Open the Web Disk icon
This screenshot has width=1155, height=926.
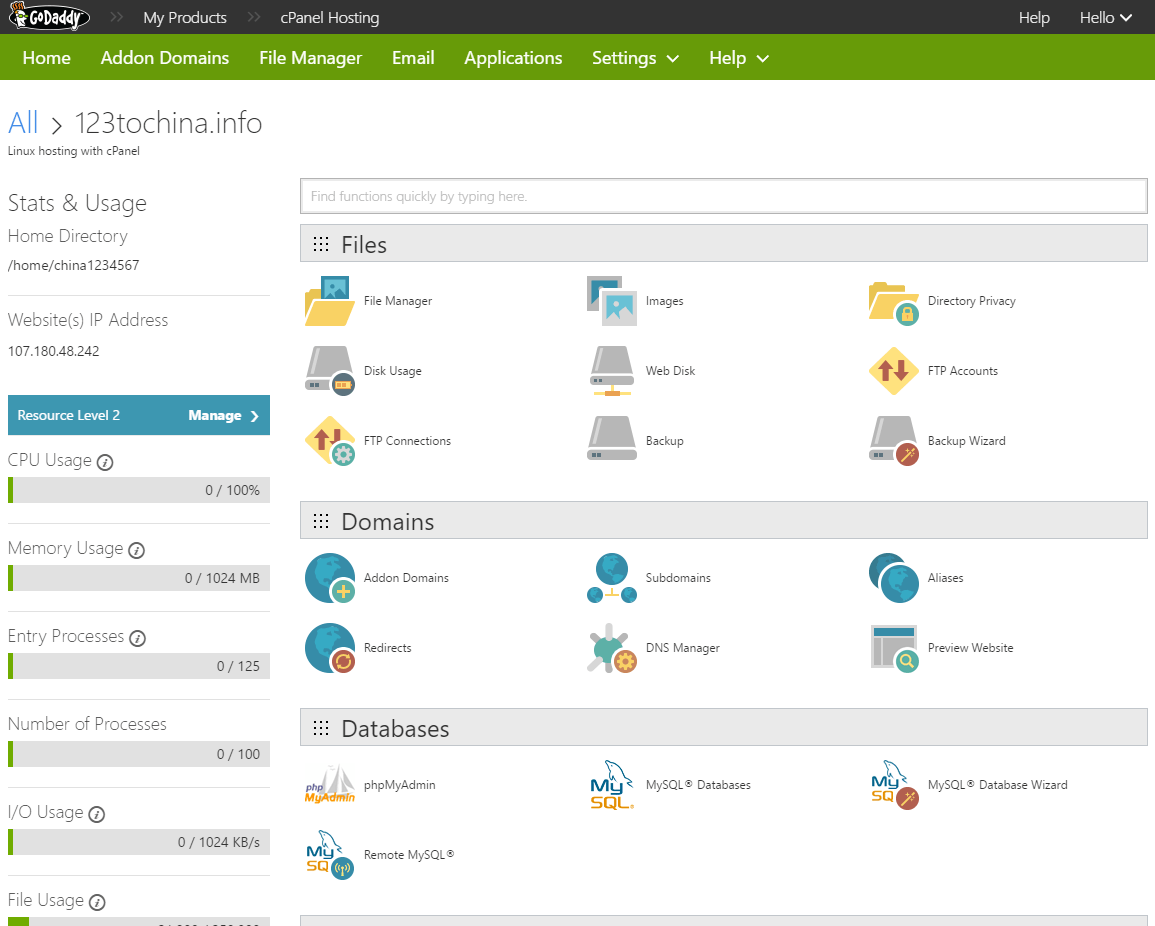click(x=611, y=371)
